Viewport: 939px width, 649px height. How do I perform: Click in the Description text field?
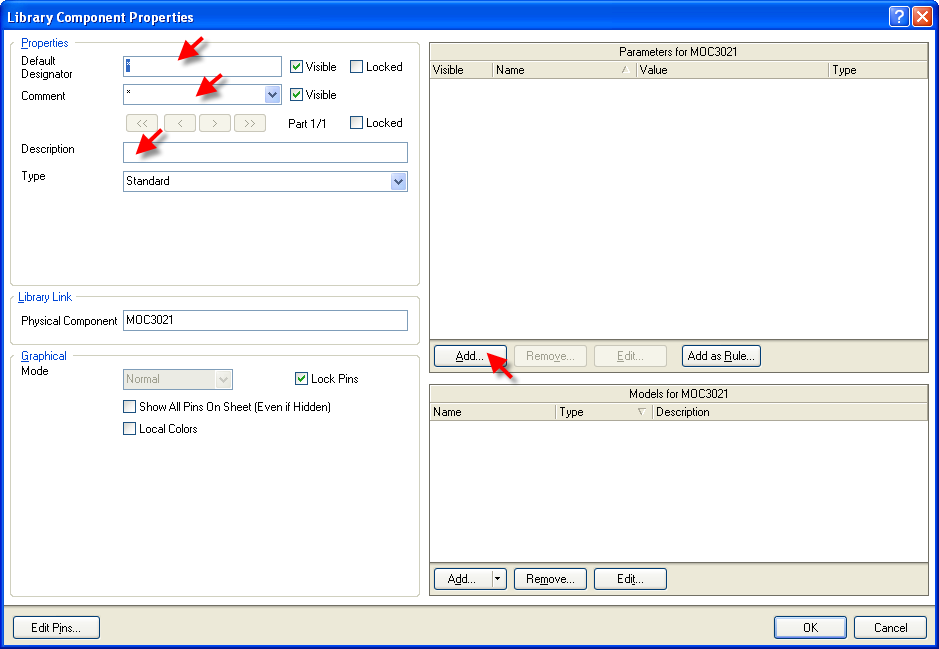(265, 152)
